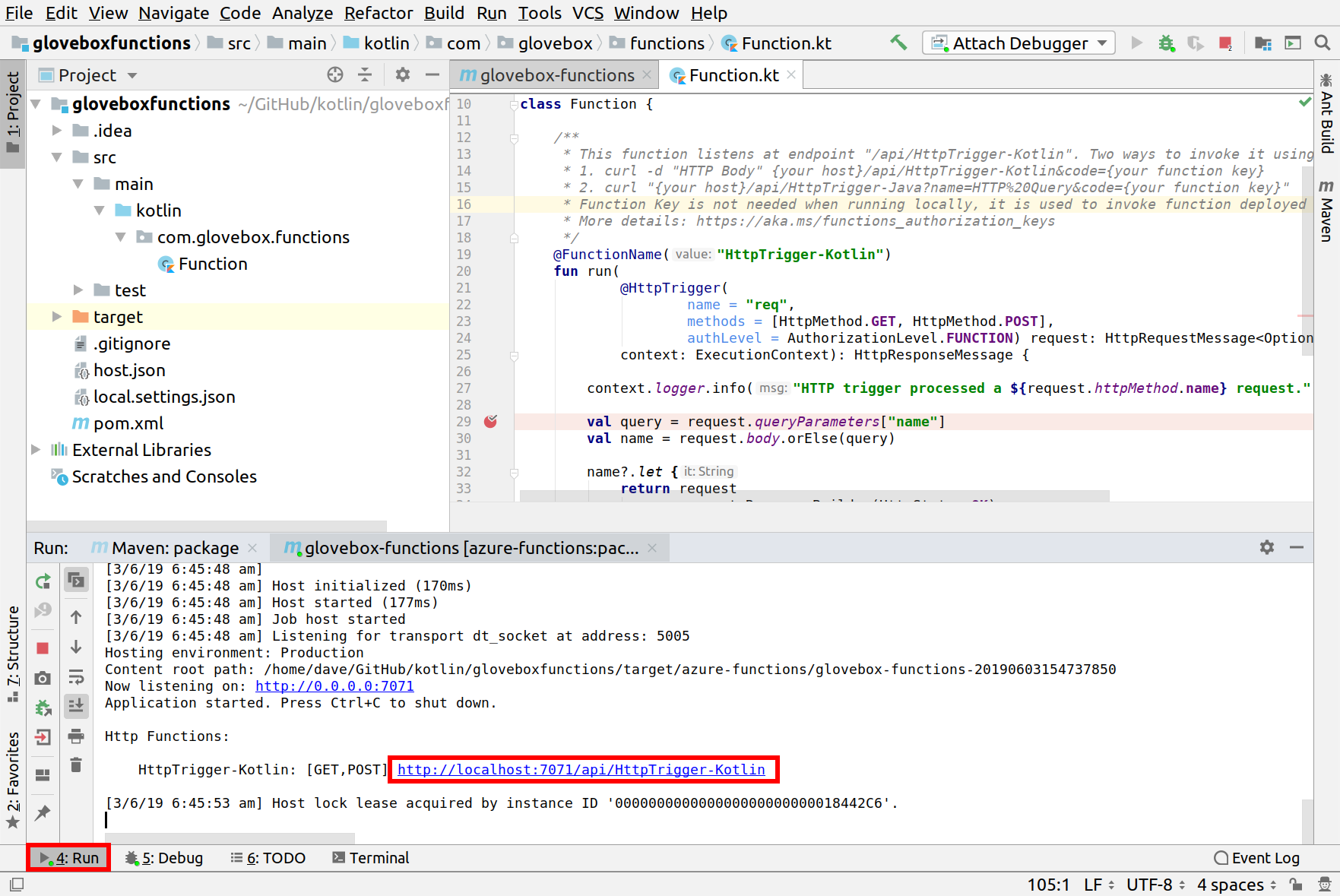The image size is (1340, 896).
Task: Click the Print icon in Run panel
Action: 76,736
